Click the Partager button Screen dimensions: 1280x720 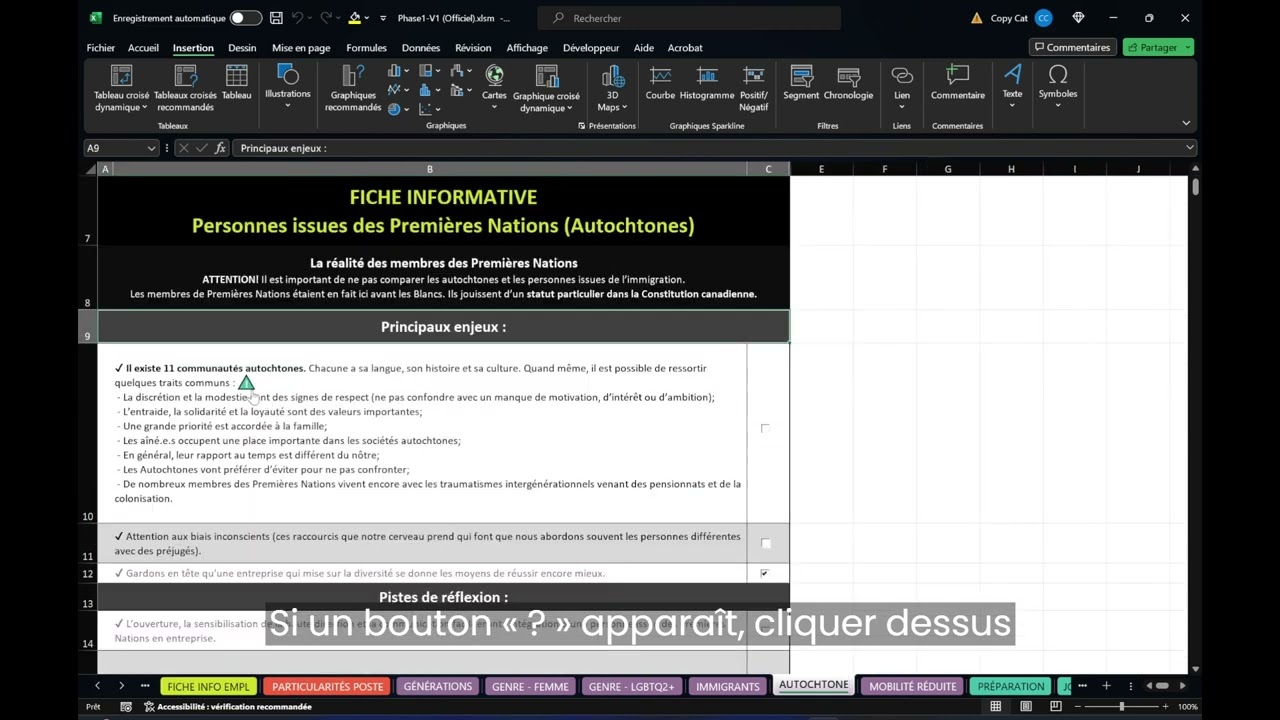click(x=1158, y=47)
